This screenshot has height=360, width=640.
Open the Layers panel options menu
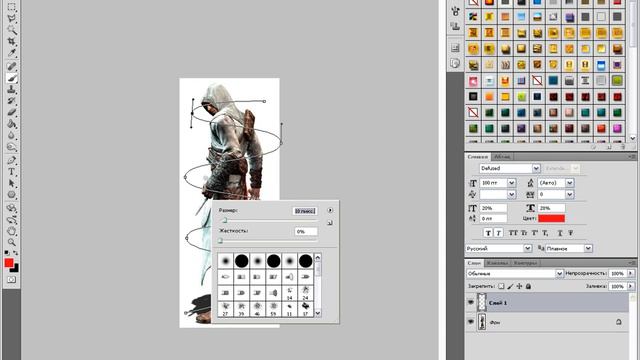point(632,263)
